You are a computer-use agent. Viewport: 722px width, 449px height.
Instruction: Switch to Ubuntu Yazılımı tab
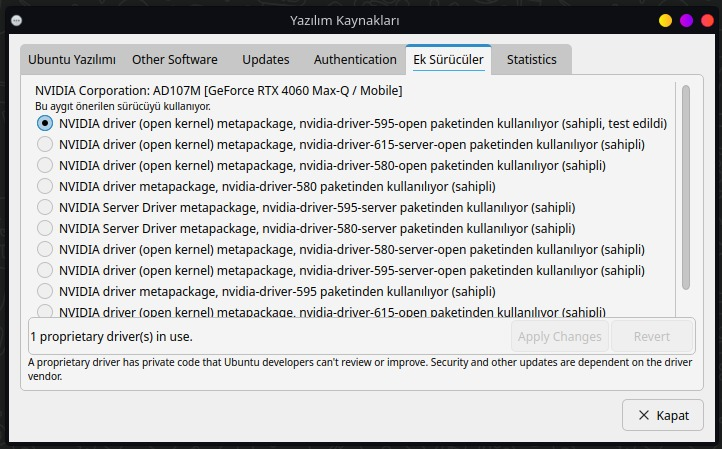click(x=72, y=60)
